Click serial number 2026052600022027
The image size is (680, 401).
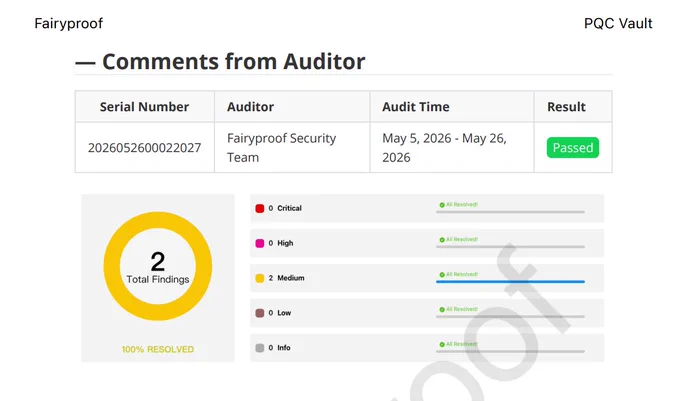pos(144,148)
